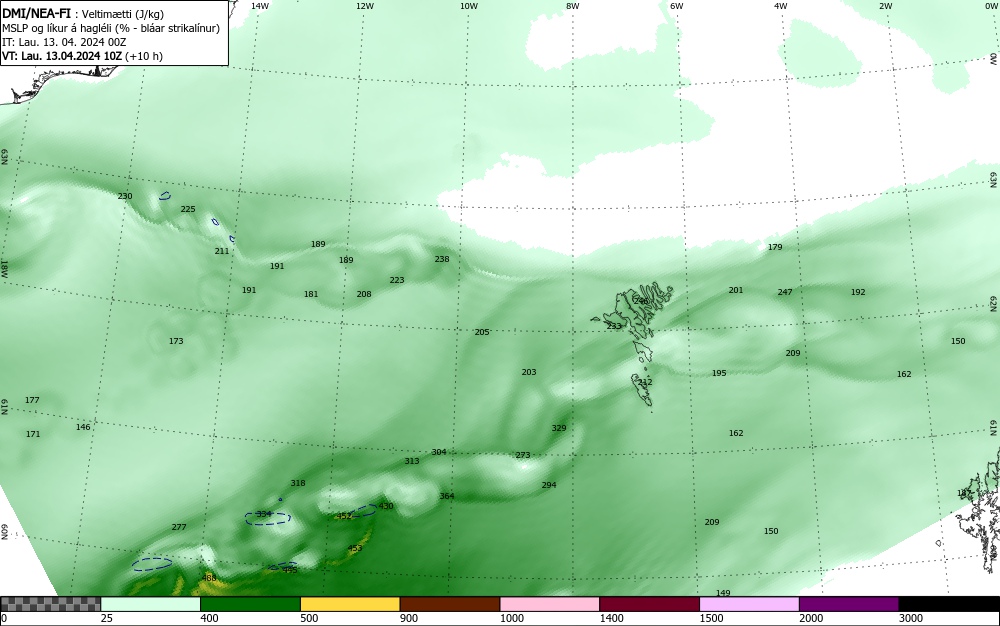Viewport: 1000px width, 626px height.
Task: Click the 10W longitude label
Action: point(469,6)
